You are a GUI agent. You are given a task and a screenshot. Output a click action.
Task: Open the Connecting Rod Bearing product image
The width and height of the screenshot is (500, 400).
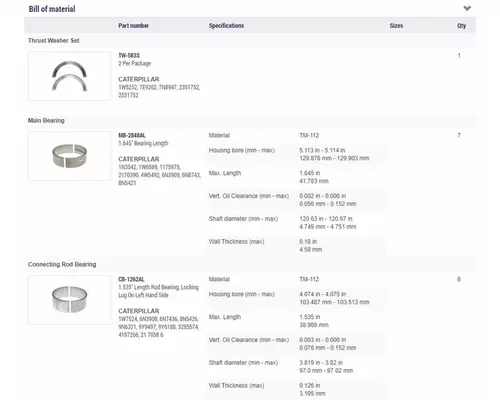[x=69, y=300]
